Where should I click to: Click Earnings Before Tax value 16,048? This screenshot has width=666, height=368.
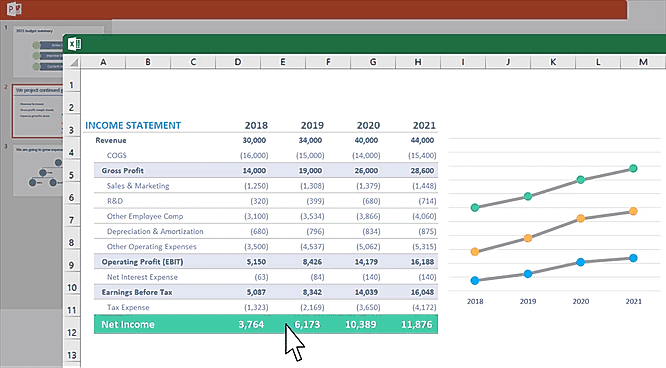[x=422, y=292]
